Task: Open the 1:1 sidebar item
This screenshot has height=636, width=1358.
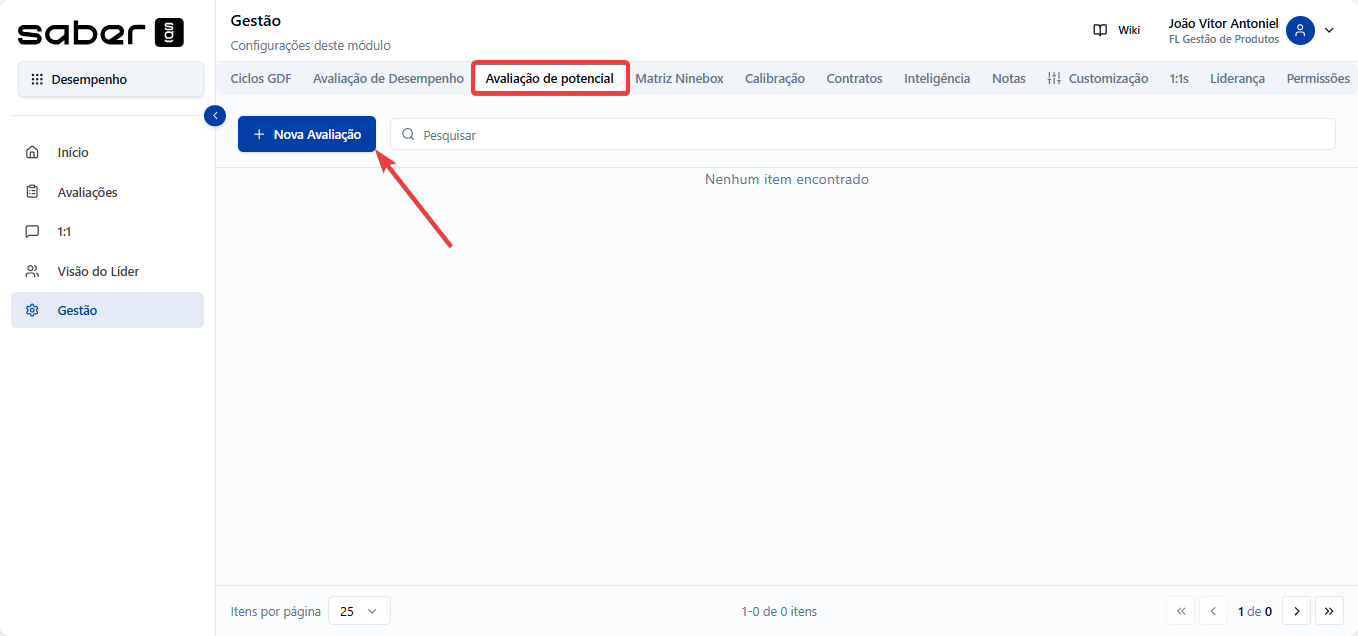Action: coord(64,231)
